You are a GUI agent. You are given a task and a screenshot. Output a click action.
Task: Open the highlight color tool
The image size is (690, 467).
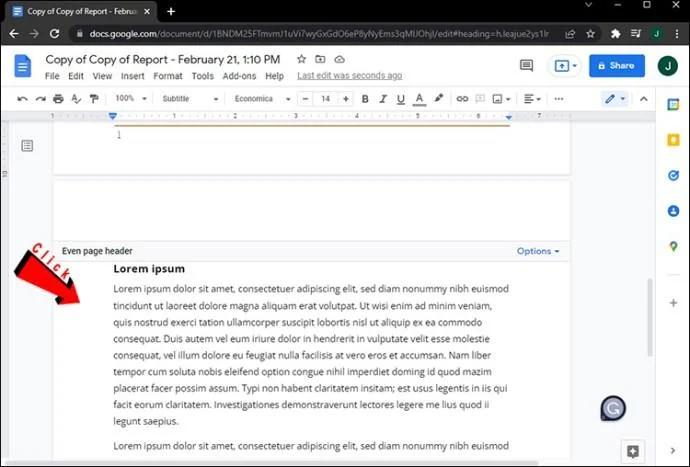click(x=439, y=99)
